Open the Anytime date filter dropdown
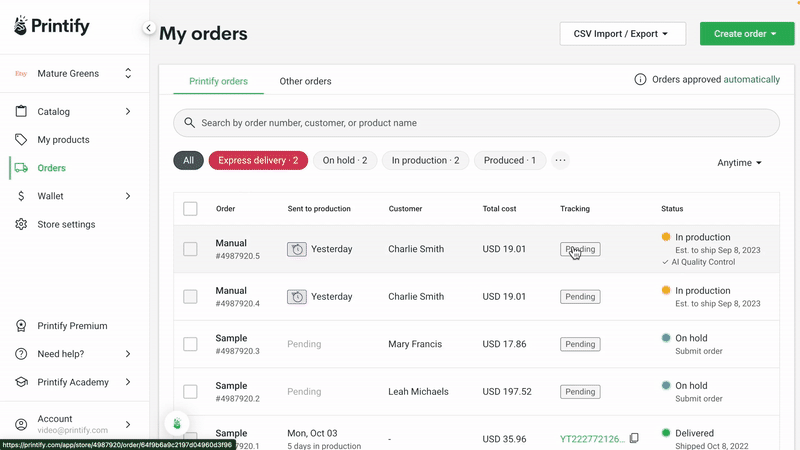800x450 pixels. [x=739, y=163]
